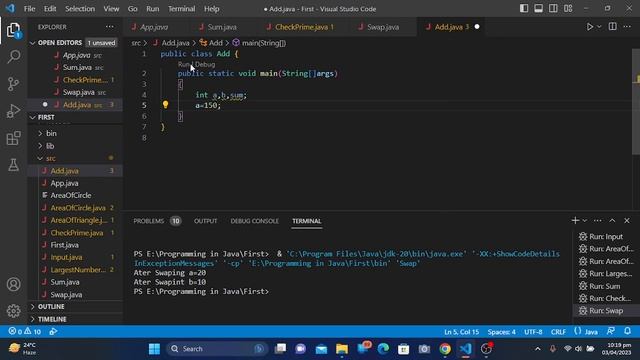
Task: Open the Terminal menu
Action: (182, 9)
